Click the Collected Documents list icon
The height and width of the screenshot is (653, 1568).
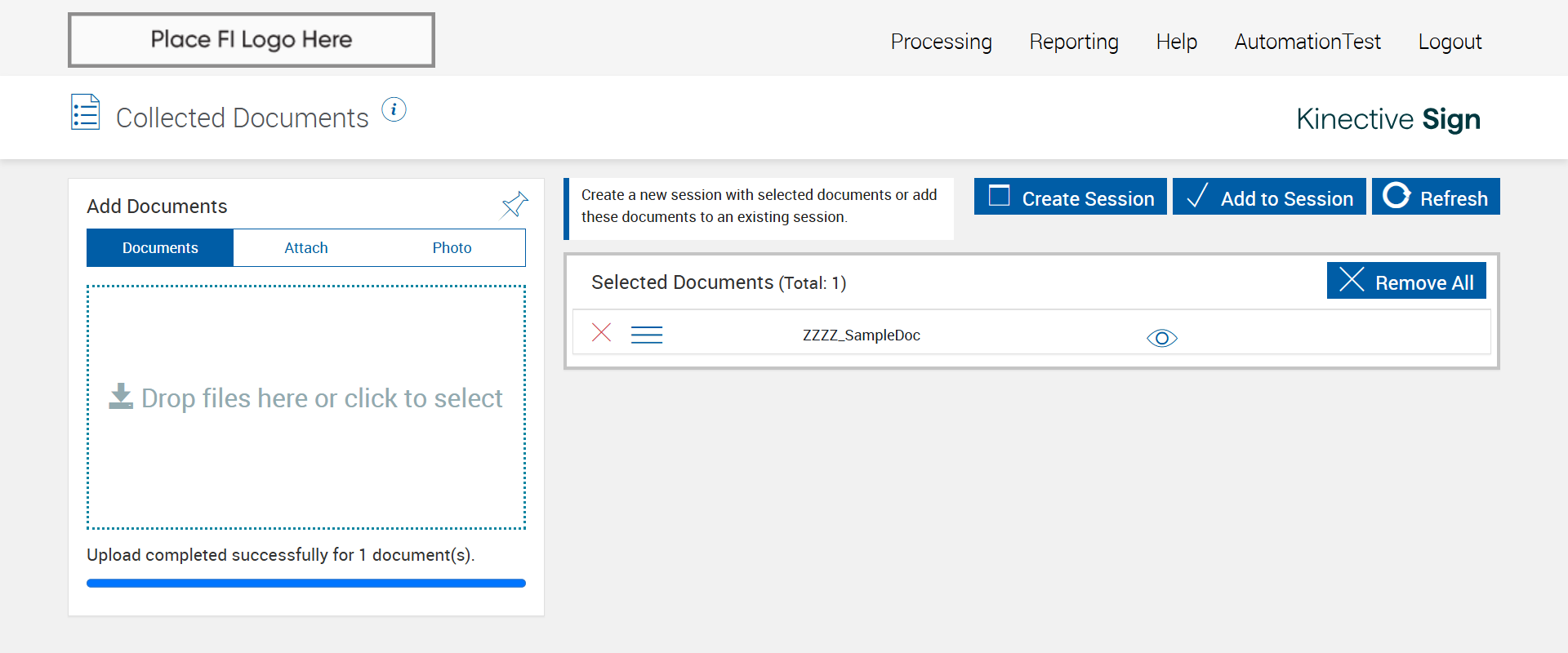pyautogui.click(x=86, y=113)
